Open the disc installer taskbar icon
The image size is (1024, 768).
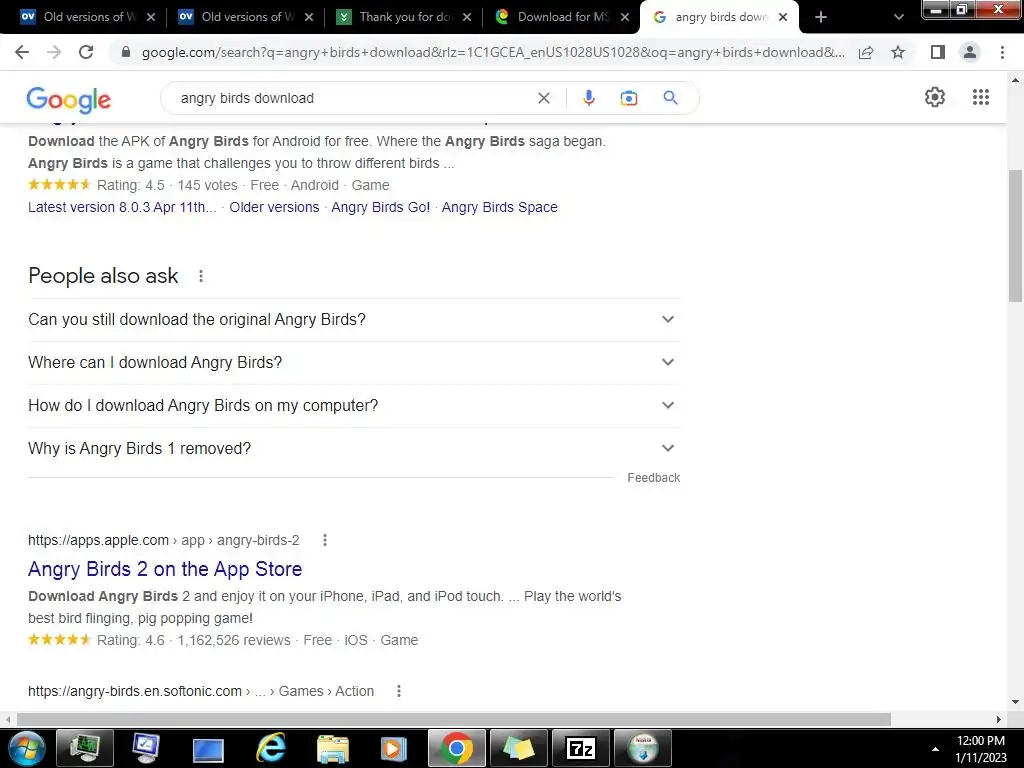click(643, 748)
